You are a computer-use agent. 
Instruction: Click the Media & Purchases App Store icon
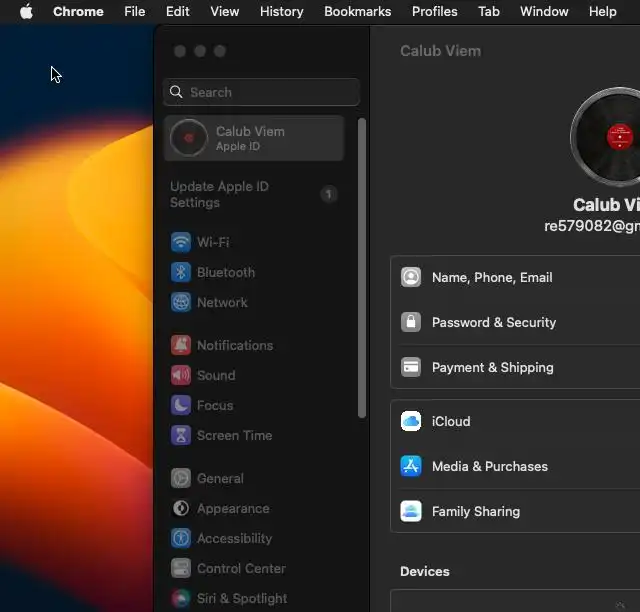pyautogui.click(x=411, y=466)
